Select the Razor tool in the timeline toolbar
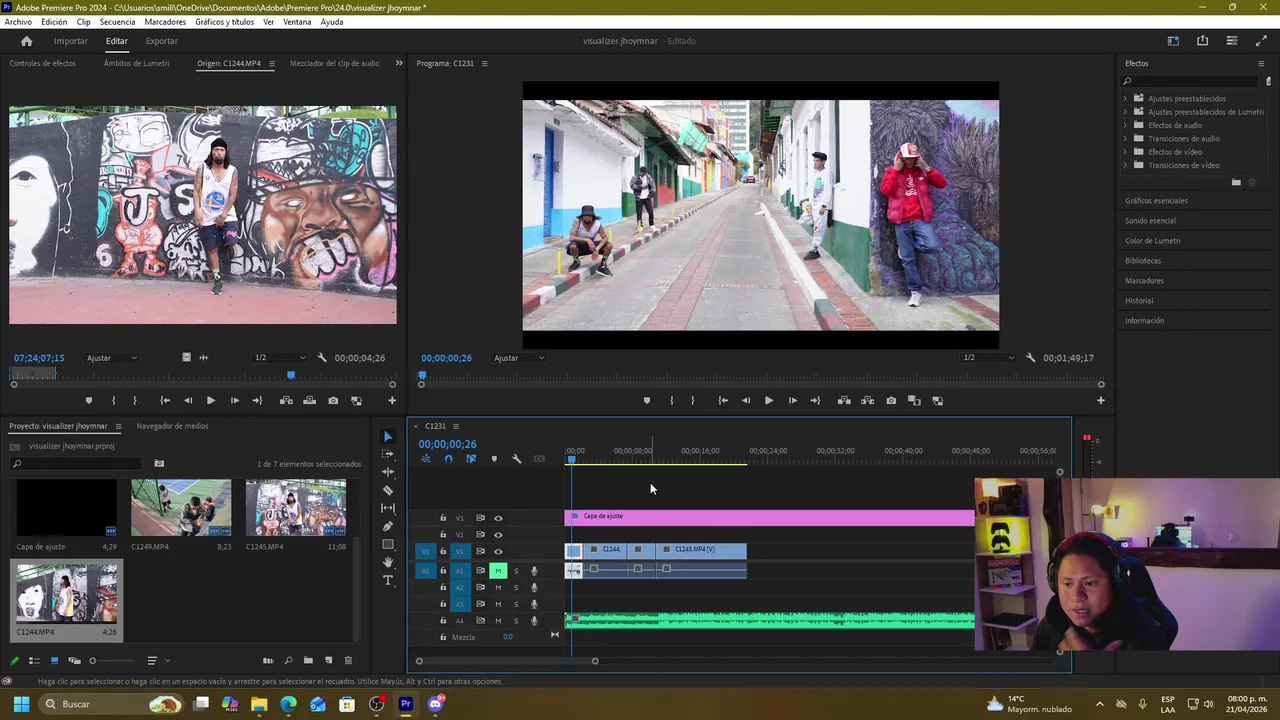This screenshot has width=1280, height=720. pyautogui.click(x=388, y=490)
